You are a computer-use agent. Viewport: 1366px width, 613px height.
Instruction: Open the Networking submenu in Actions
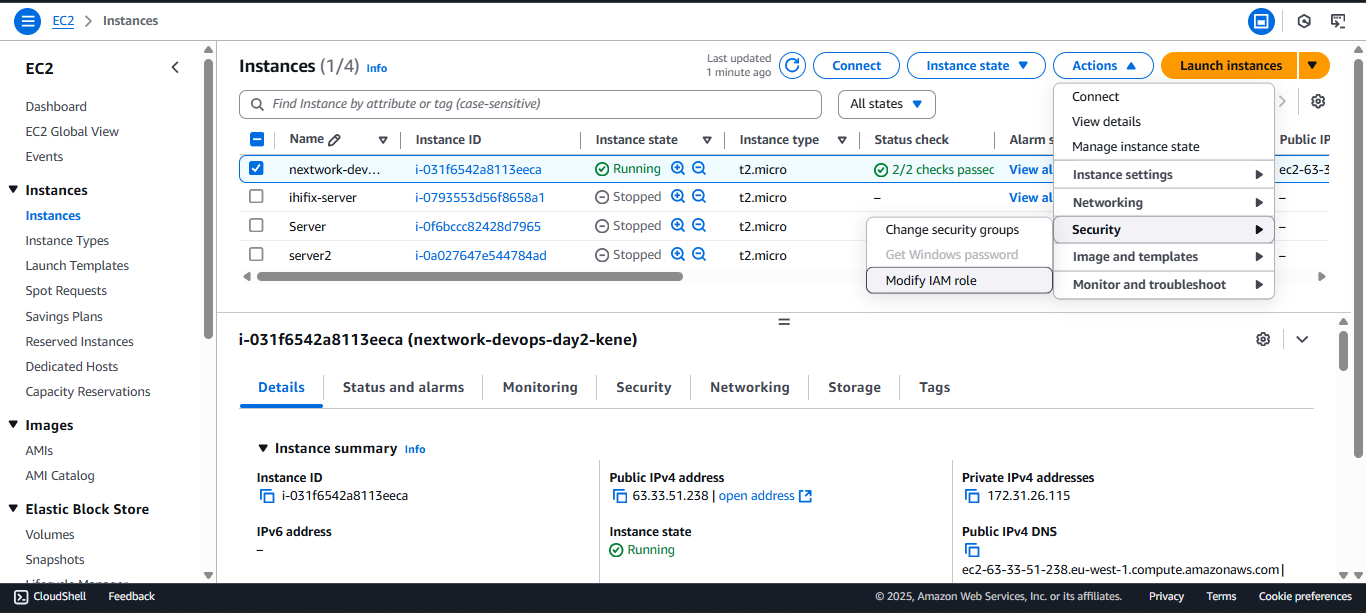(x=1164, y=203)
